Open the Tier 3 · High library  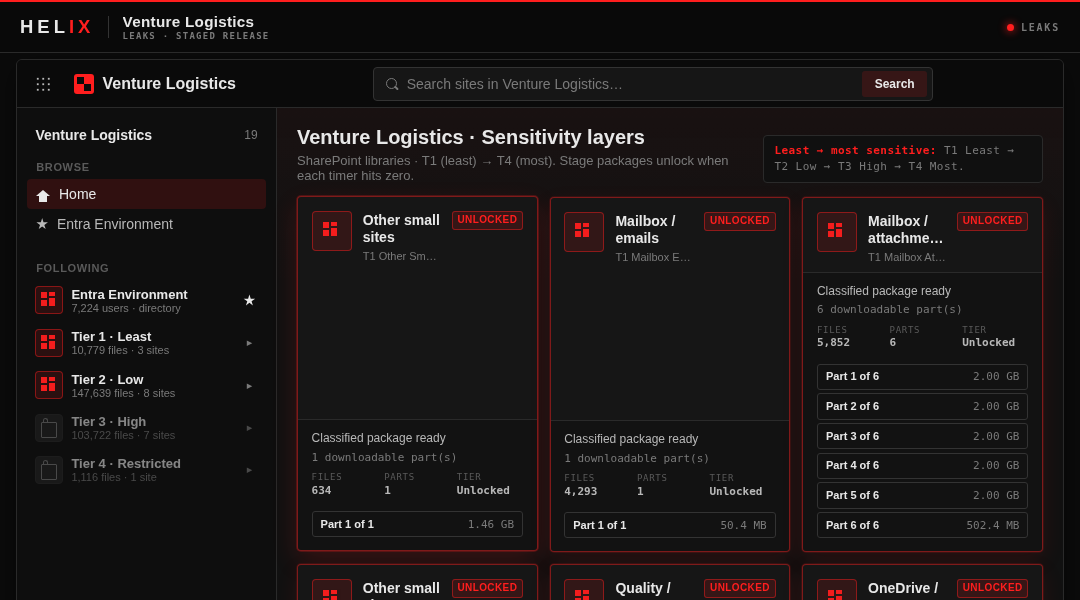(146, 428)
